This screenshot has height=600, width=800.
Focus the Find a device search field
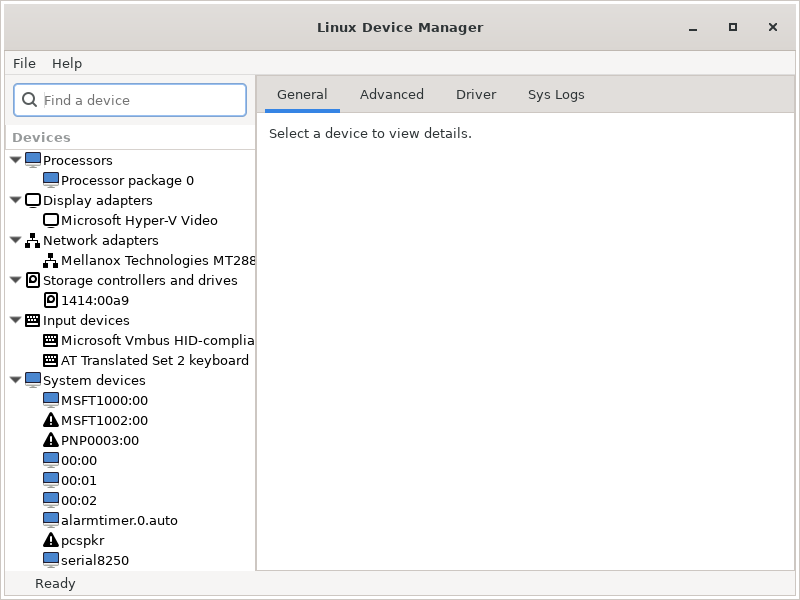pyautogui.click(x=130, y=100)
